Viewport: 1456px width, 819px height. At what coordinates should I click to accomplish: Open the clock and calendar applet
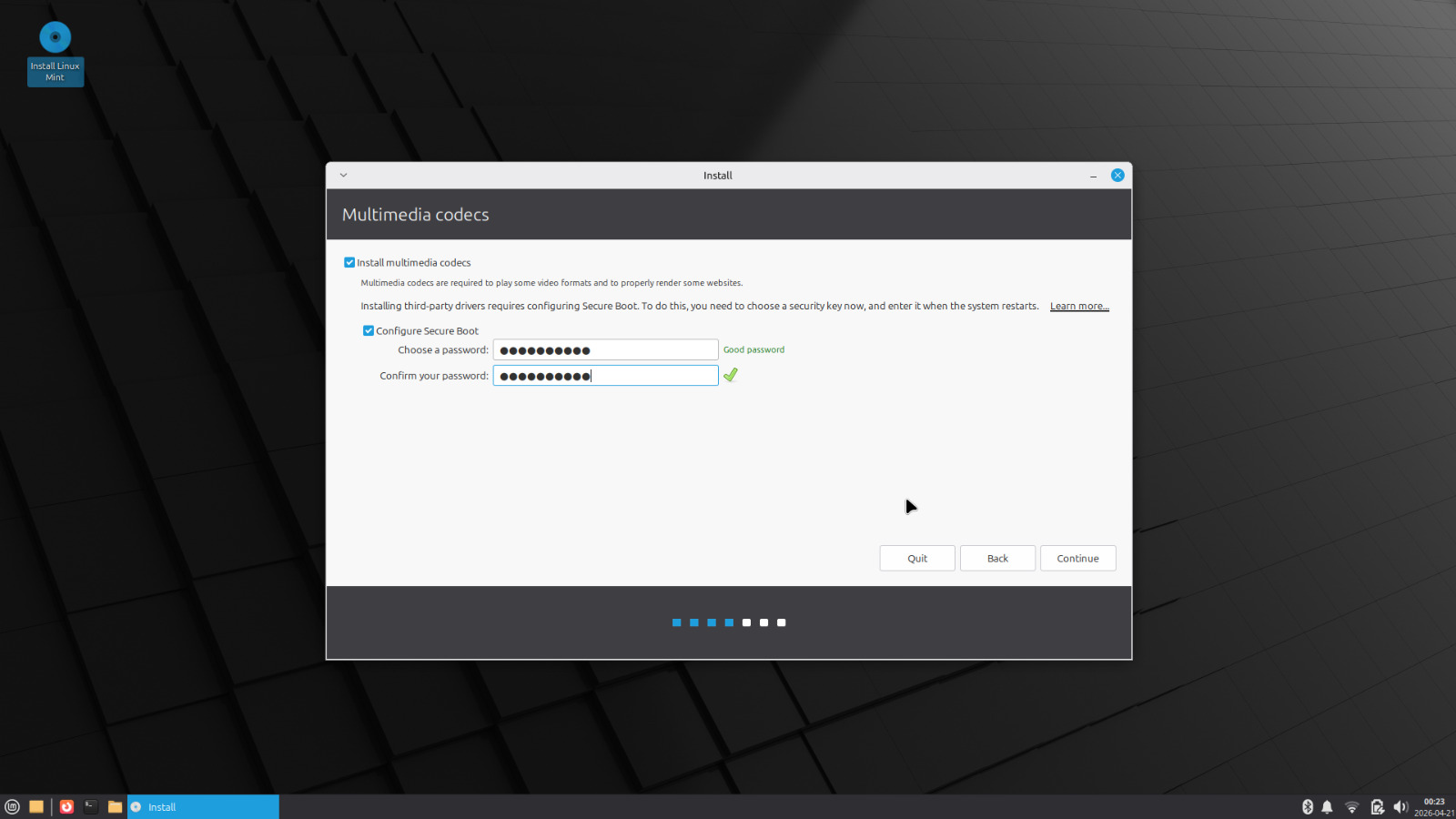pyautogui.click(x=1433, y=806)
